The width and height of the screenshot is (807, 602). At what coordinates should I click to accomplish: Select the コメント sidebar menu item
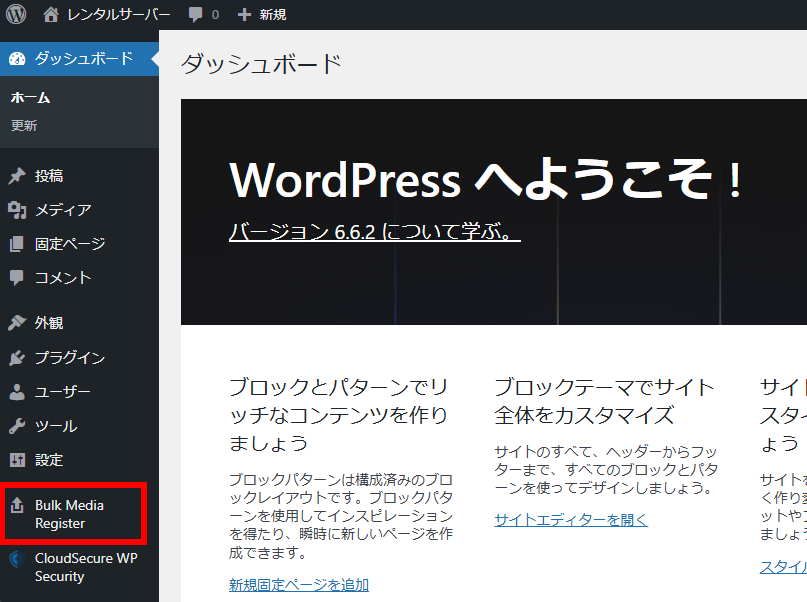coord(62,278)
